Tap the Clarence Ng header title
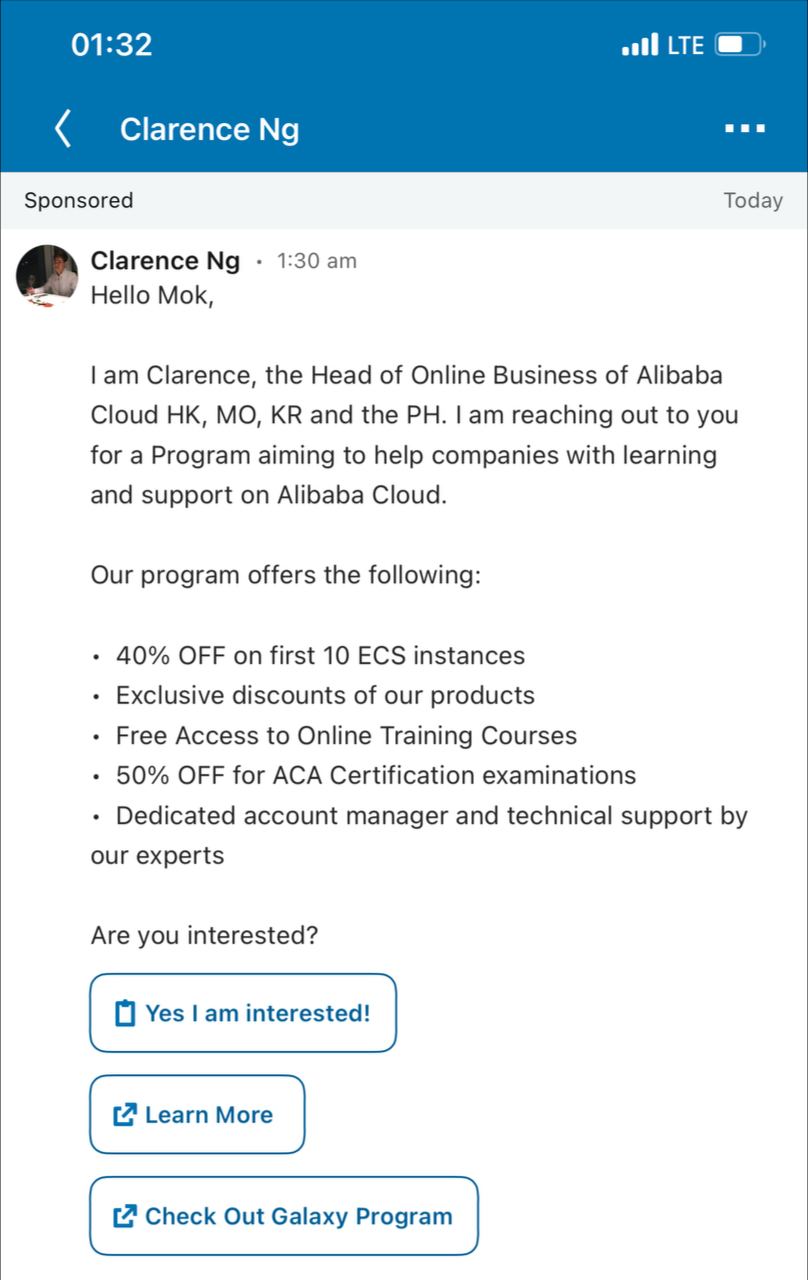Viewport: 808px width, 1280px height. 209,129
